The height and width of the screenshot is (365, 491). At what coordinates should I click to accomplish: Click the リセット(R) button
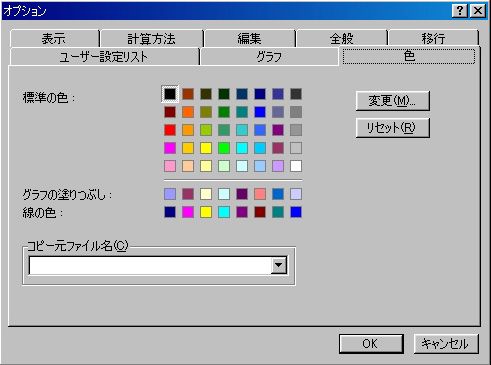tap(393, 128)
